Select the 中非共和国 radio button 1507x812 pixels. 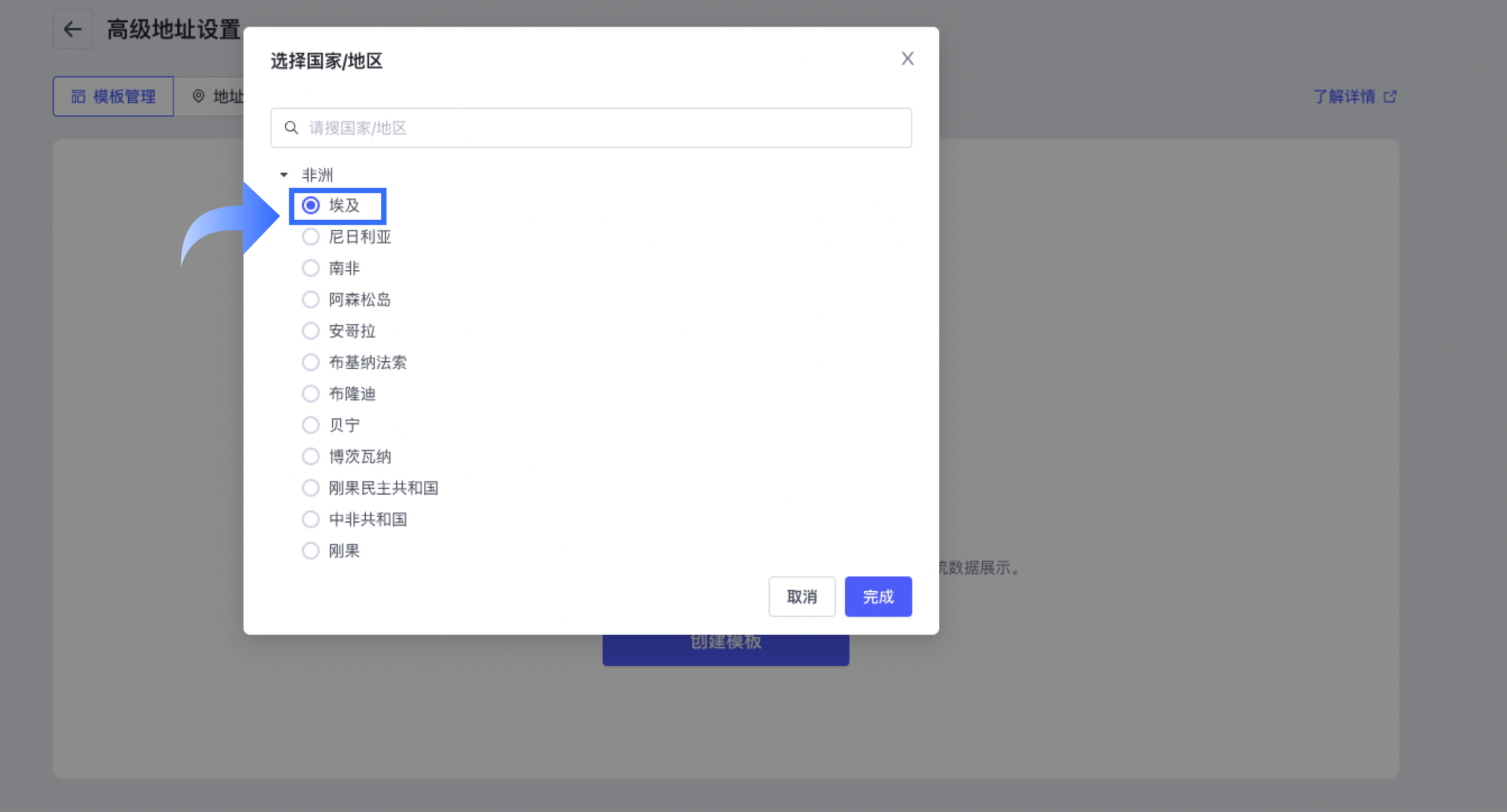(x=311, y=519)
